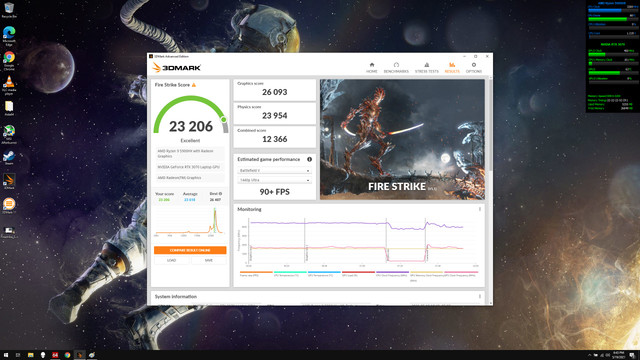Click Compare Result Online button
640x360 pixels.
(190, 250)
